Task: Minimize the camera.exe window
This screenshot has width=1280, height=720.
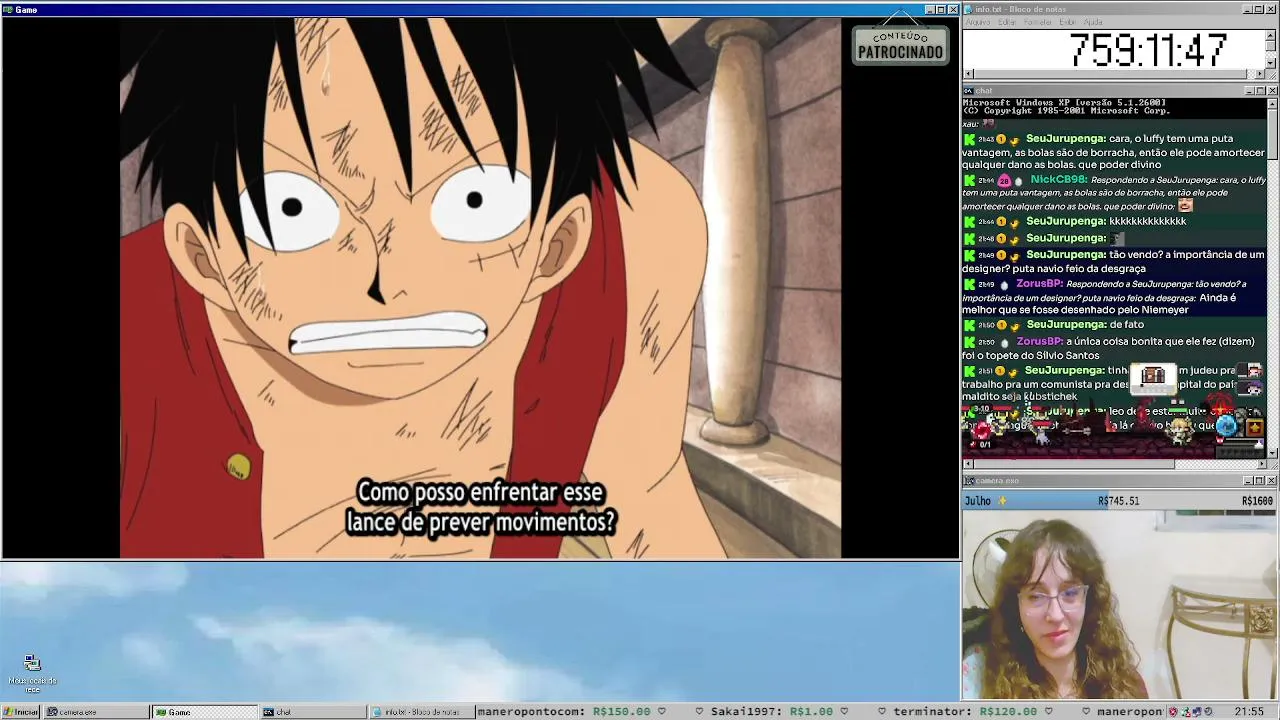Action: pos(1249,481)
